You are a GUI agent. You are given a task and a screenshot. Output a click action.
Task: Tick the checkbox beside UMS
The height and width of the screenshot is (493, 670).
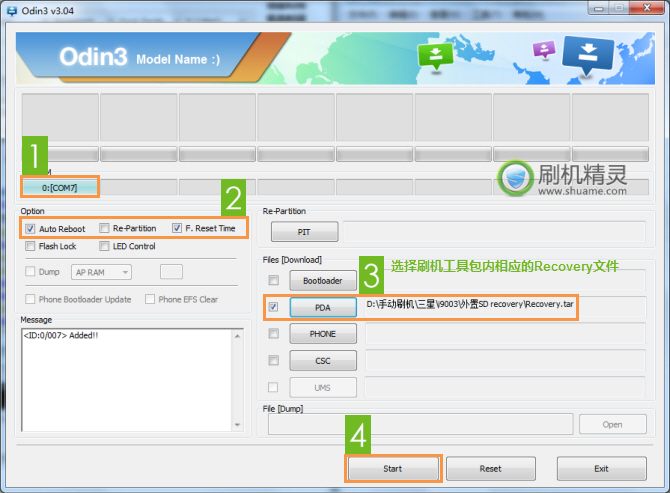(273, 387)
